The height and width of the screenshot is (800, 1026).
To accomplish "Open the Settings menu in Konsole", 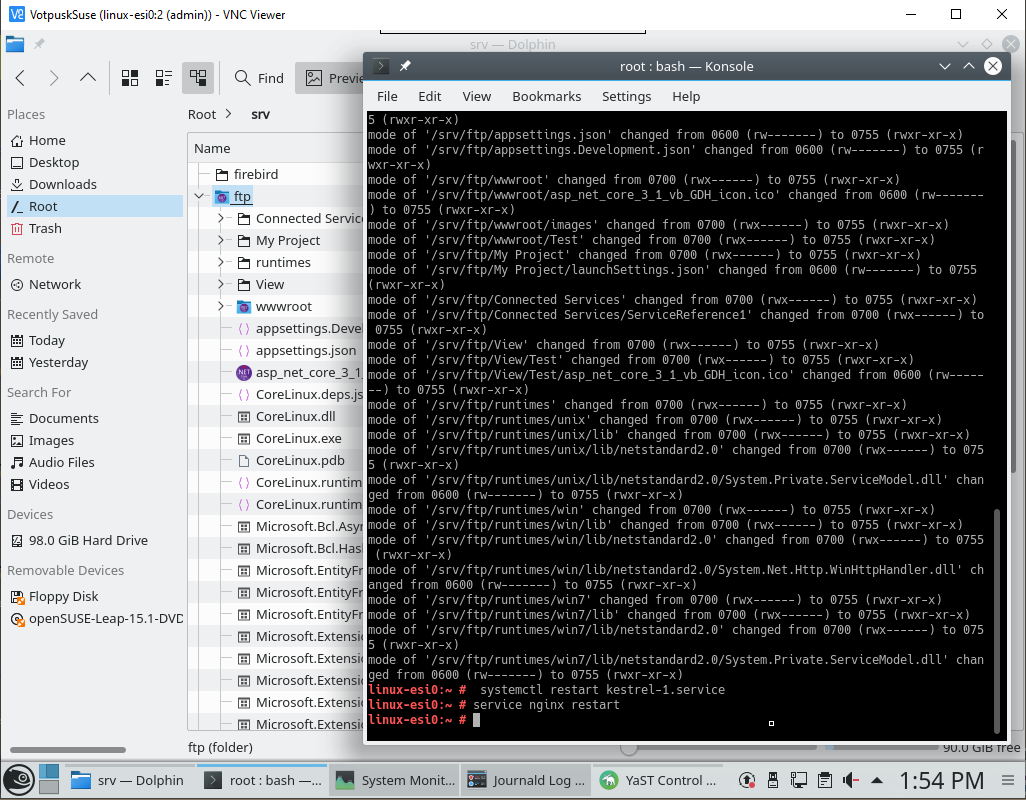I will pyautogui.click(x=626, y=96).
